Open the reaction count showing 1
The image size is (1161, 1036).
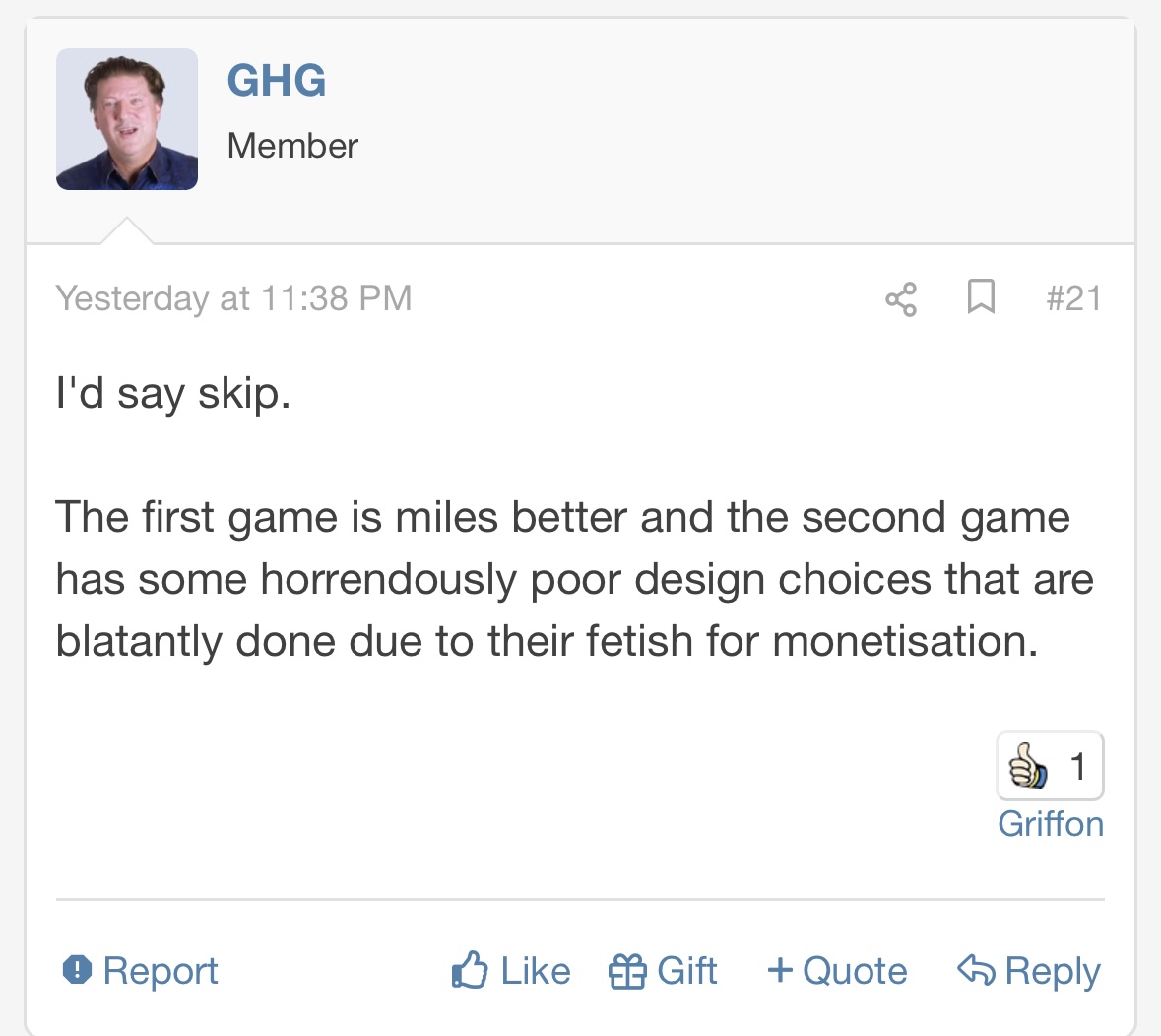(1050, 766)
